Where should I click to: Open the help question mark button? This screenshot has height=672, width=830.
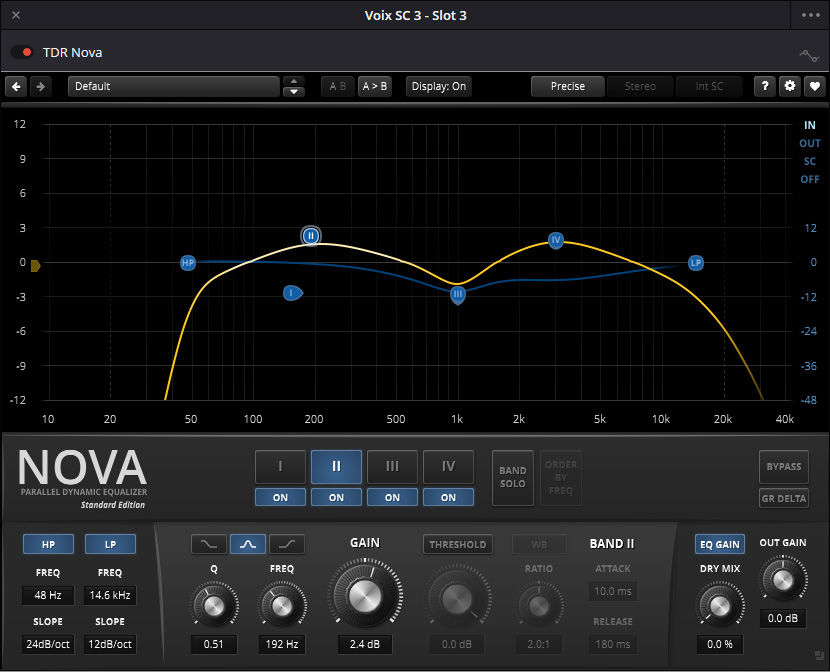pos(765,86)
